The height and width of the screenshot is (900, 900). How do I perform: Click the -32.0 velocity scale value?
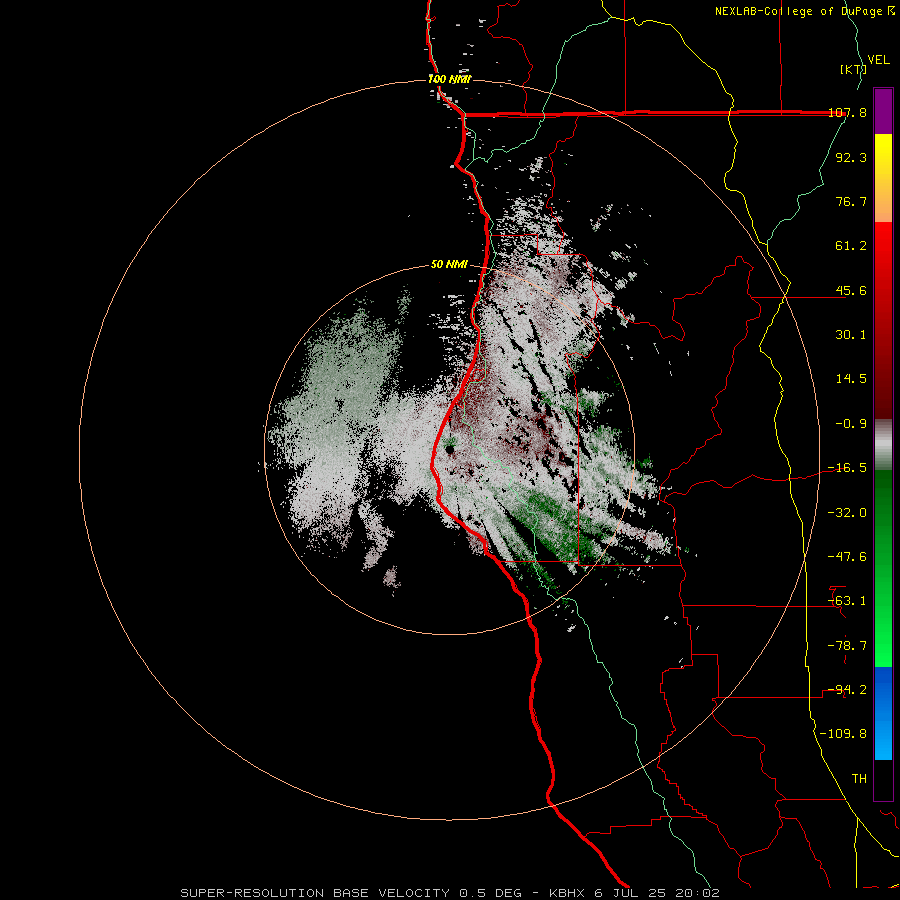[x=847, y=513]
